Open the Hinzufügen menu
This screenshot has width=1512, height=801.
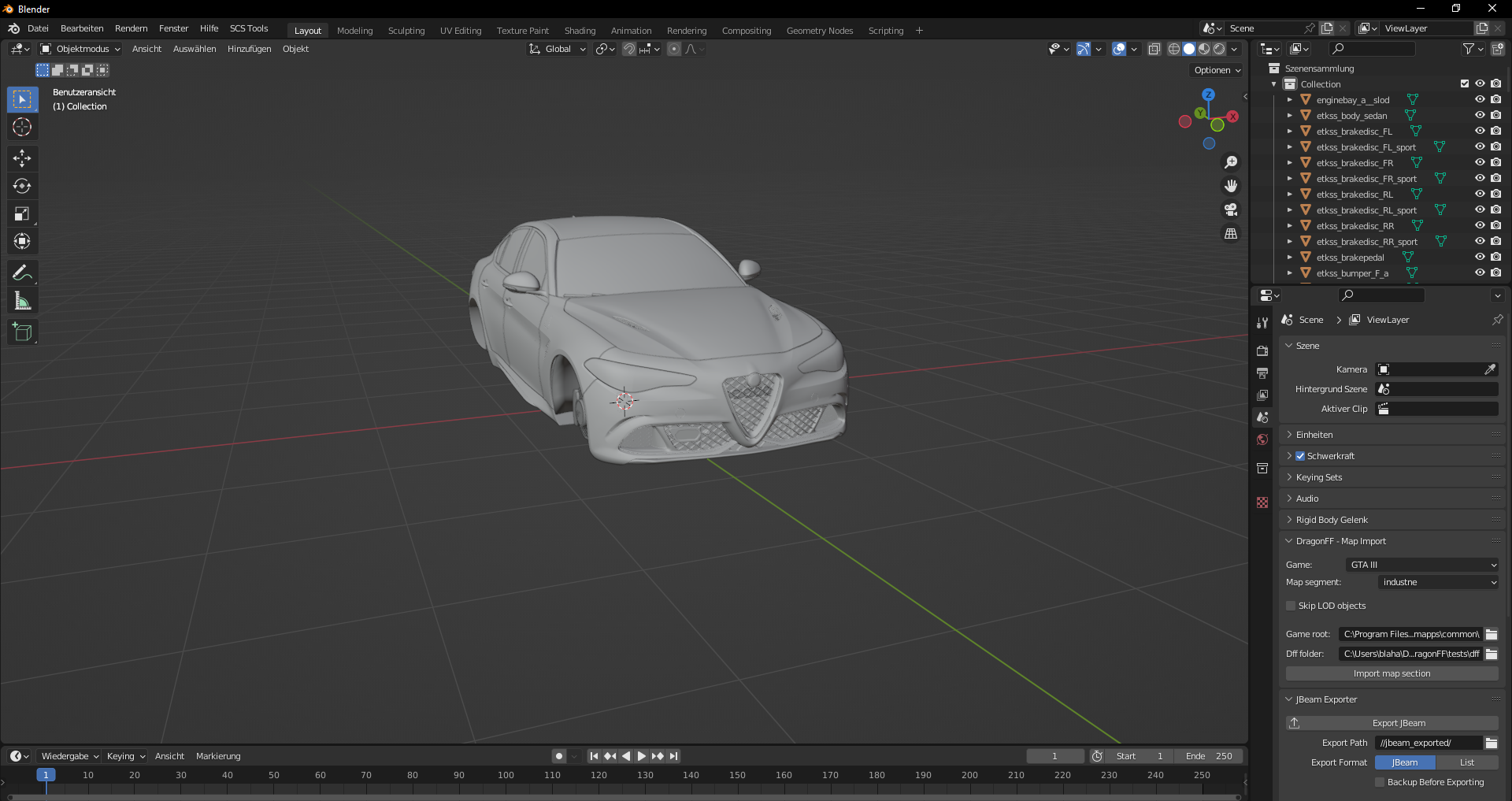[x=249, y=49]
